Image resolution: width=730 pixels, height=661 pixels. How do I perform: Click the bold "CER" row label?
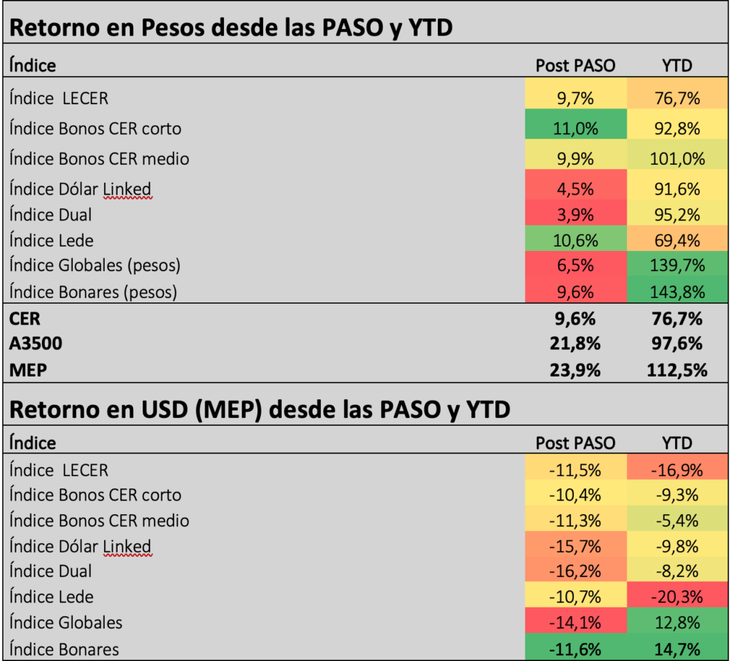coord(25,319)
